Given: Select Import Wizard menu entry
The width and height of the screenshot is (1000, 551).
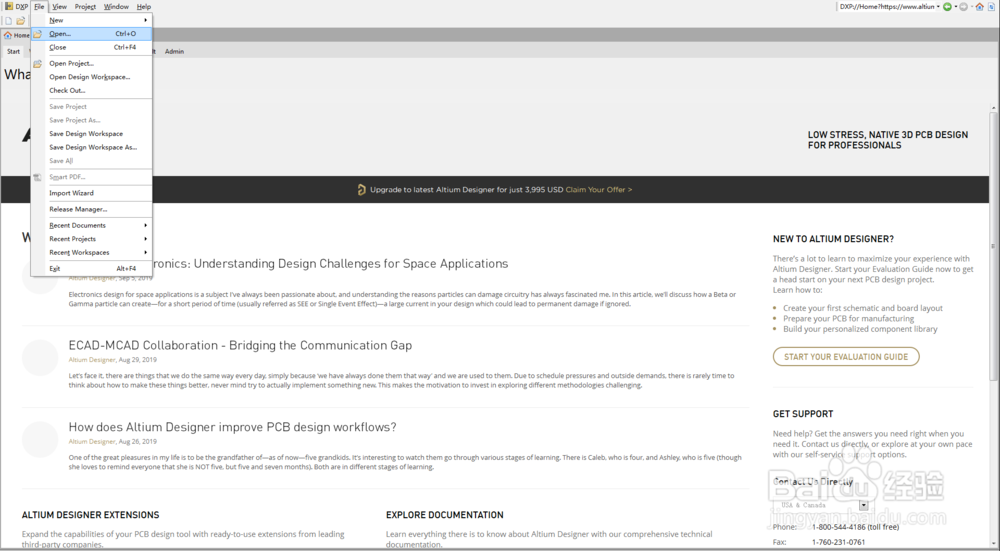Looking at the screenshot, I should (91, 193).
